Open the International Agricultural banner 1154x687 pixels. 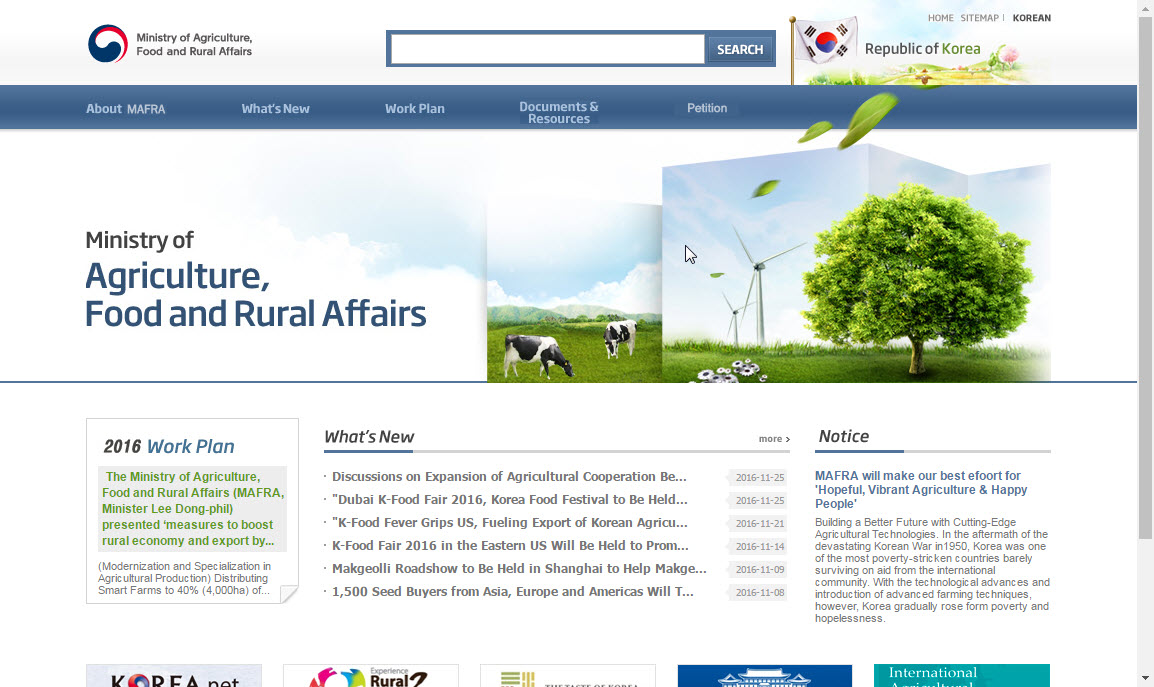pos(961,677)
